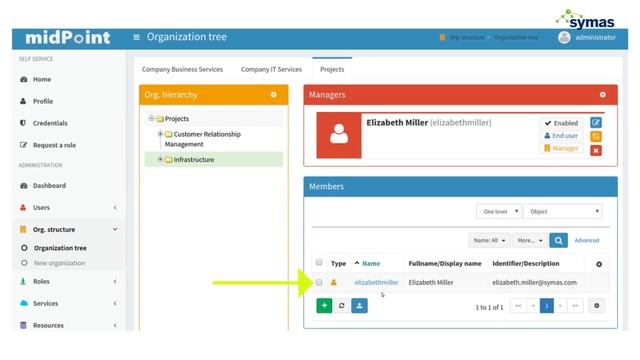Screen dimensions: 640x360
Task: Select the Organization tree radio item
Action: pyautogui.click(x=24, y=248)
